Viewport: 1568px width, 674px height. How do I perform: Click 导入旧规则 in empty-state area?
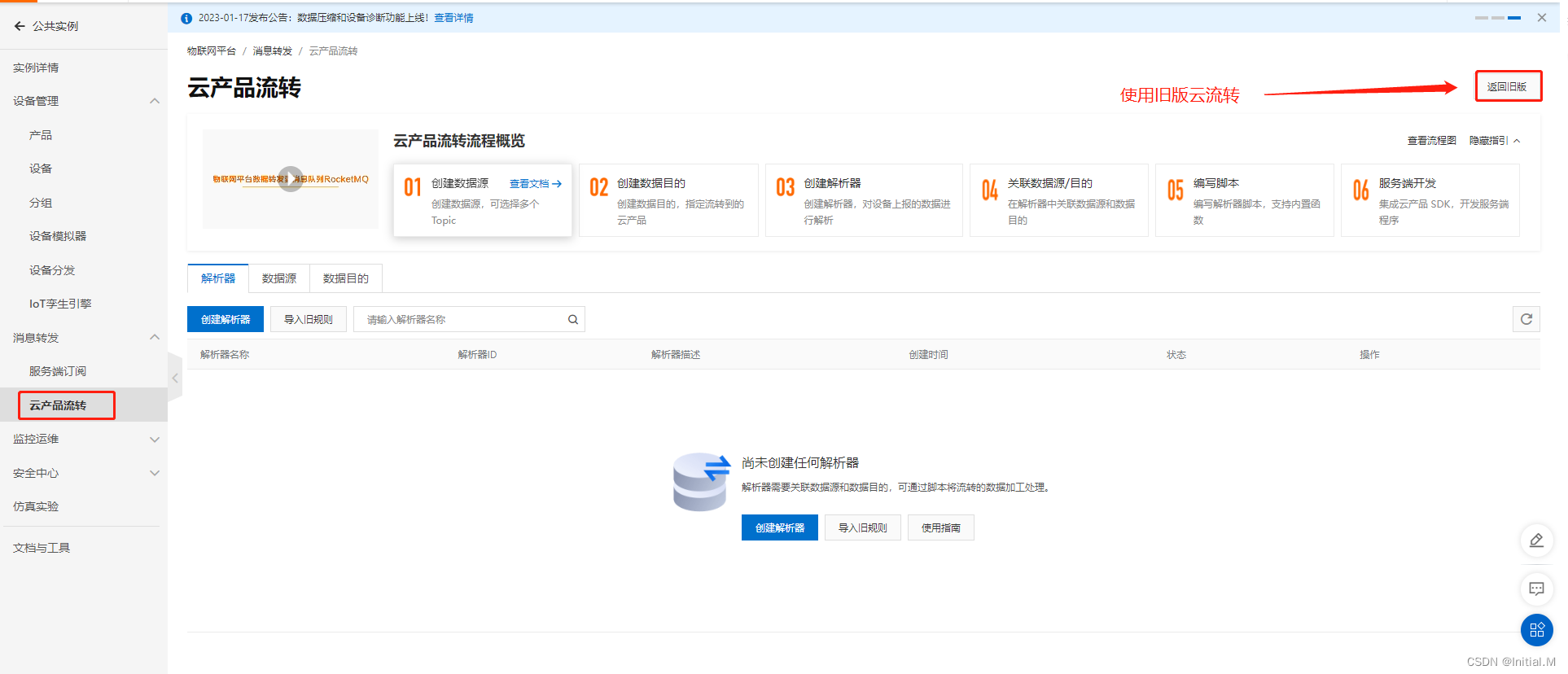pyautogui.click(x=863, y=527)
